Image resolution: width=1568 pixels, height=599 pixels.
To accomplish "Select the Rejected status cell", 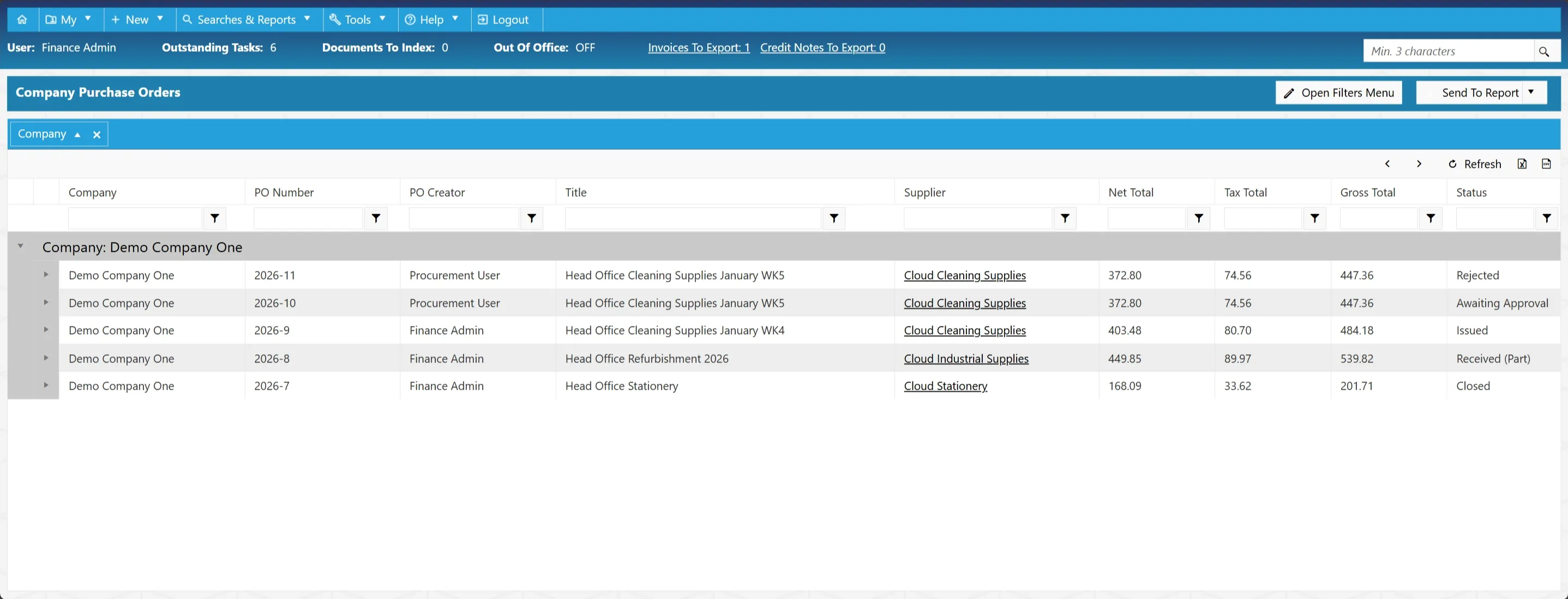I will [x=1503, y=275].
